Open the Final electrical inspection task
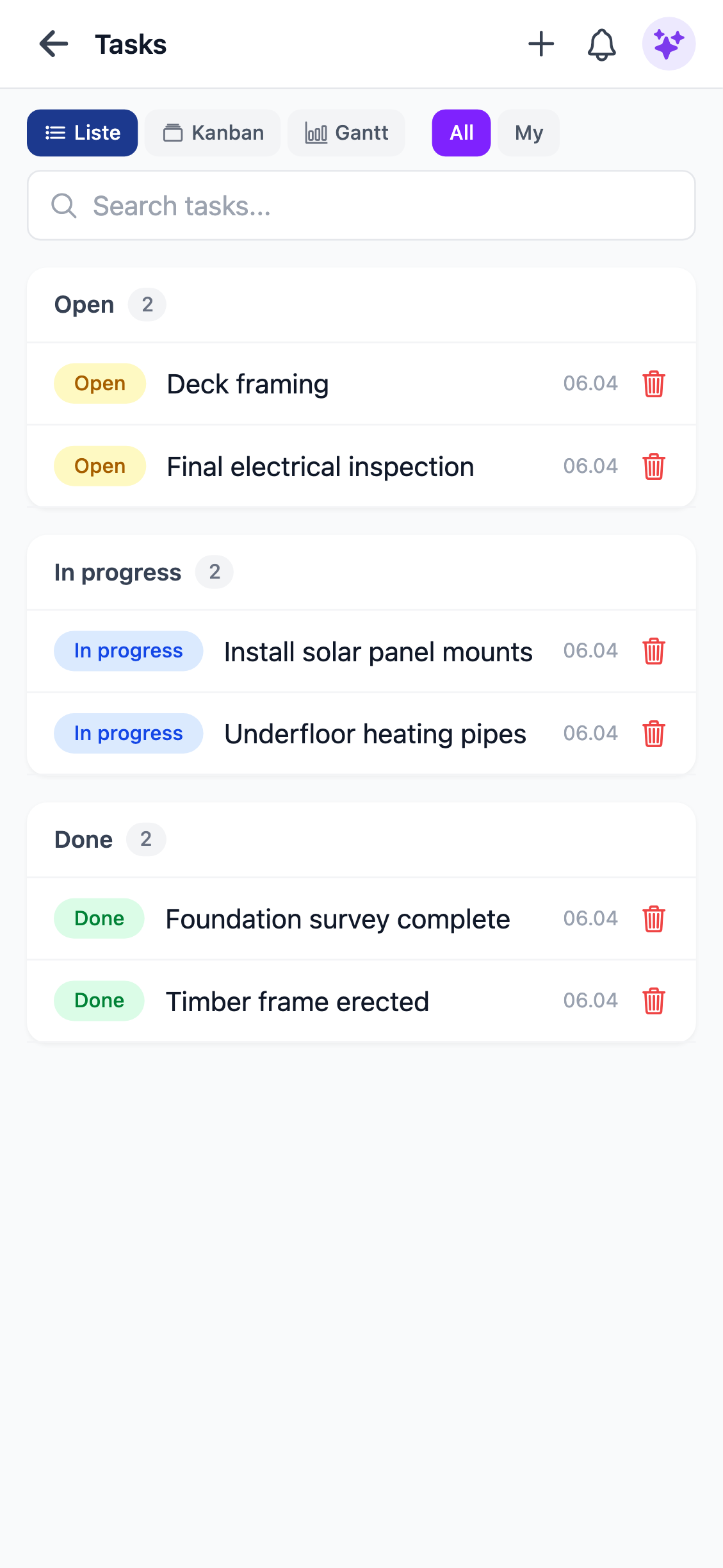Screen dimensions: 723x1568 click(320, 466)
